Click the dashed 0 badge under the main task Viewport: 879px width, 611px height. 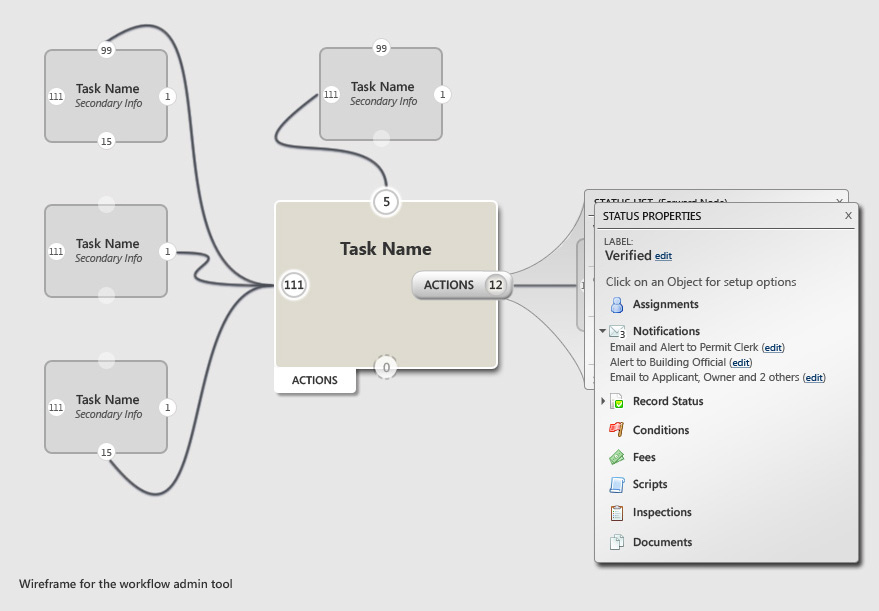pyautogui.click(x=386, y=368)
